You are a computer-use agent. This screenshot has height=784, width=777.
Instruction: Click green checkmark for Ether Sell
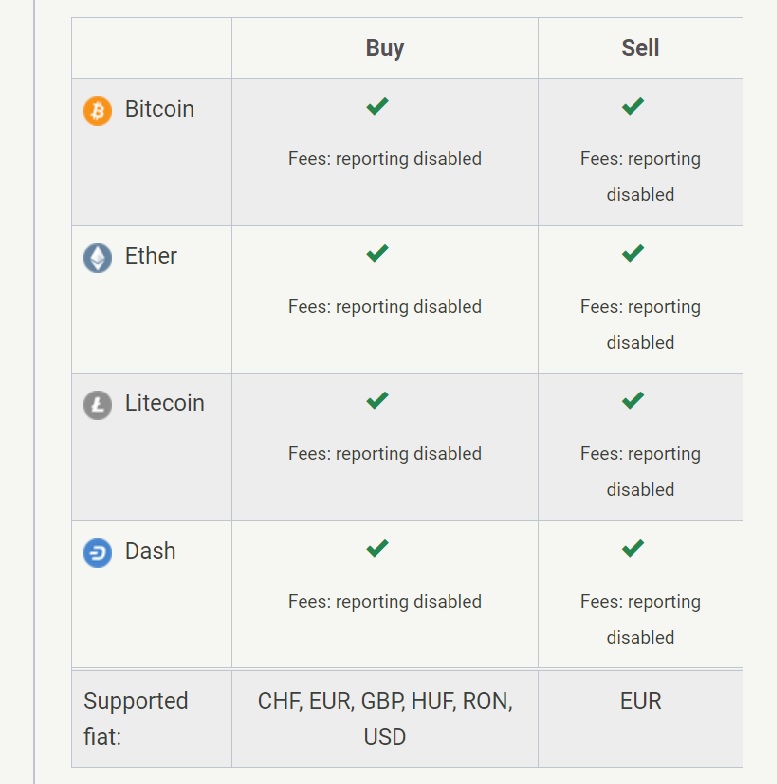(x=633, y=253)
